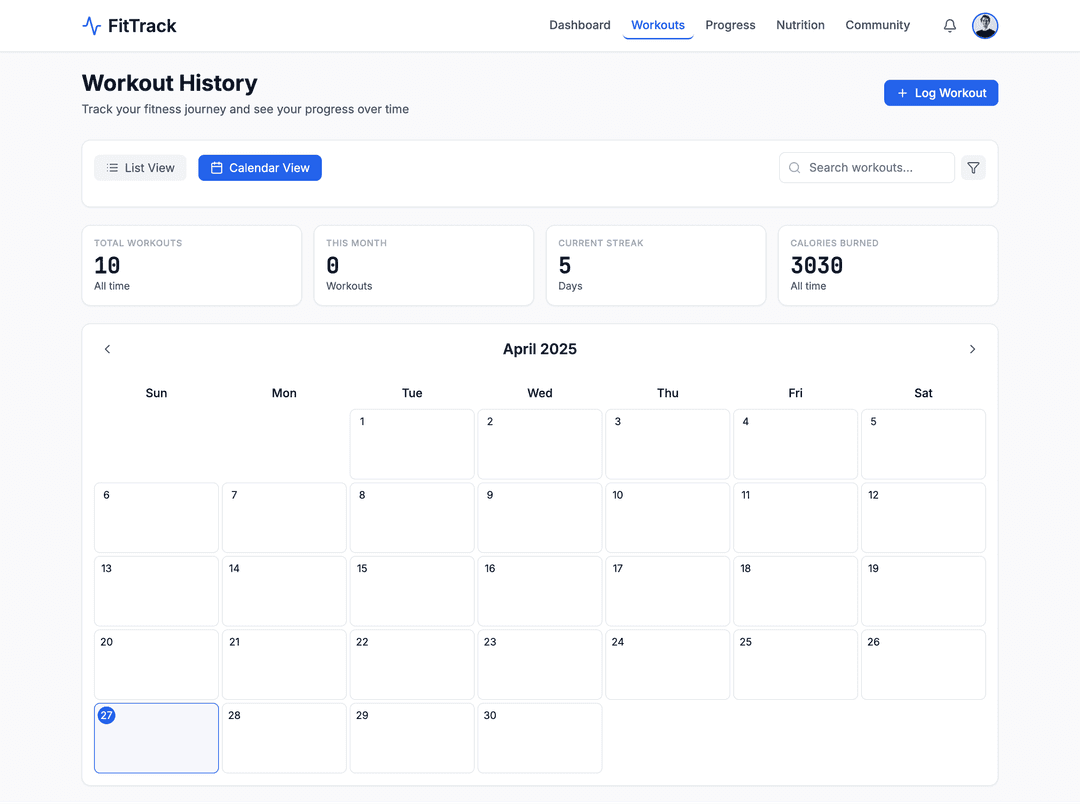Click the FitTrack pulse logo icon
1080x804 pixels.
(92, 26)
